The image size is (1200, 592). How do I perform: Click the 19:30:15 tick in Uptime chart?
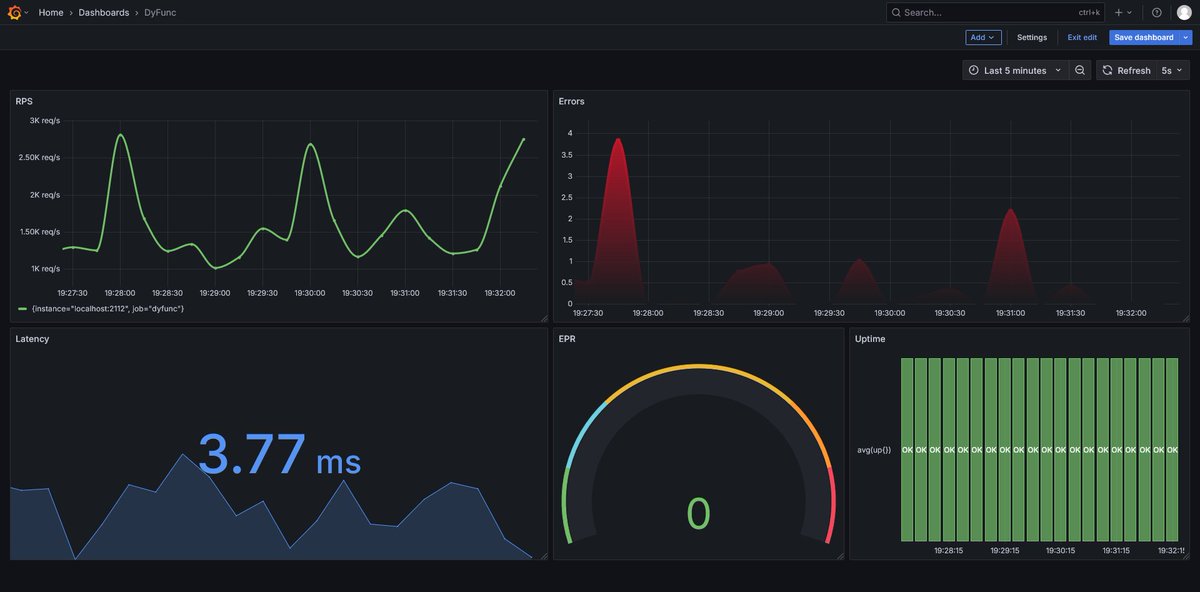[1060, 550]
